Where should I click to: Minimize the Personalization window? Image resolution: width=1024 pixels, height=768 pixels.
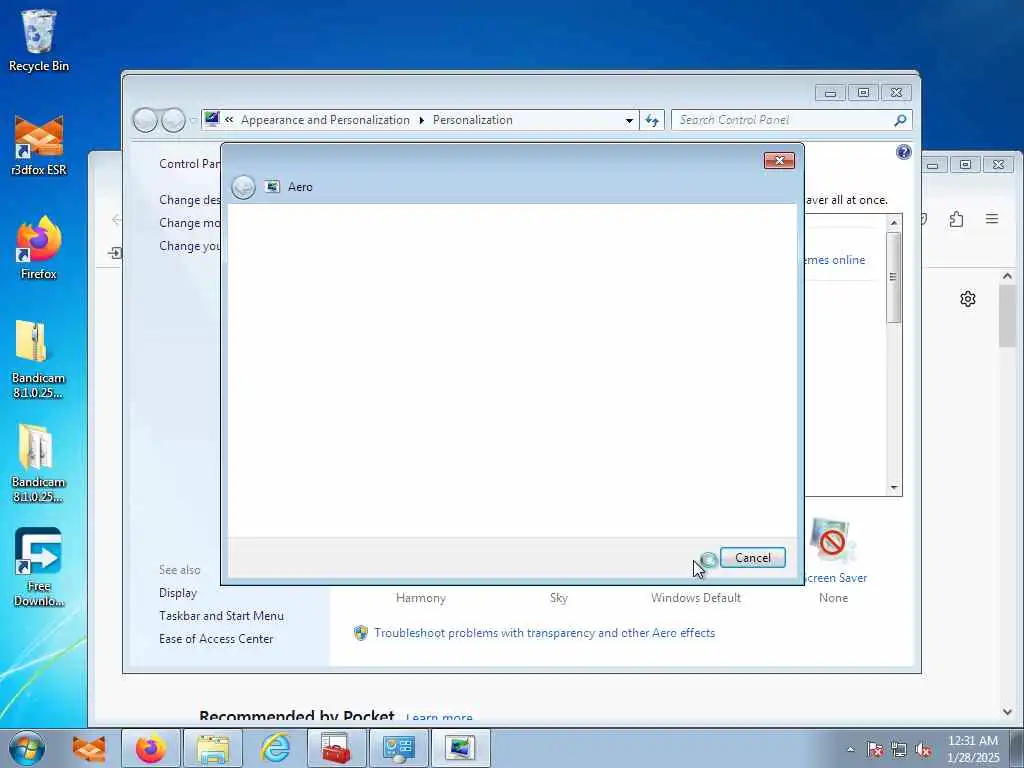tap(831, 93)
